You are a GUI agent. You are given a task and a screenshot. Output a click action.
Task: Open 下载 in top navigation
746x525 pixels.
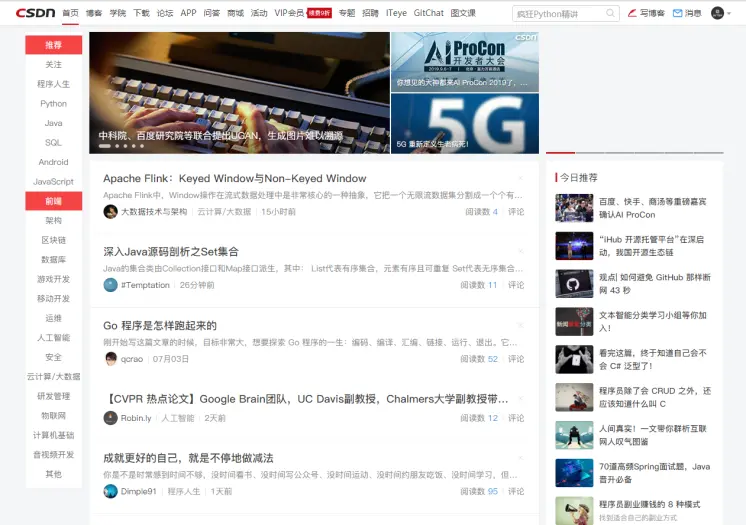(141, 13)
